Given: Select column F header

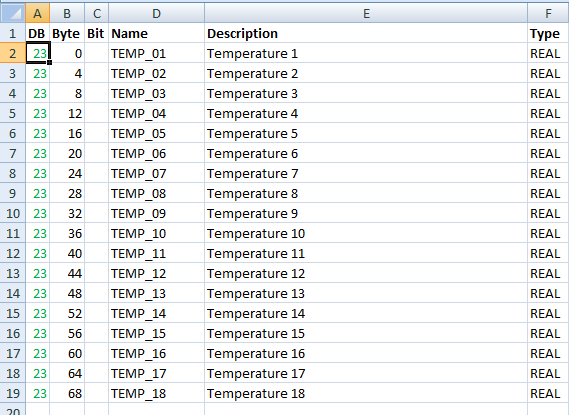Looking at the screenshot, I should [548, 13].
